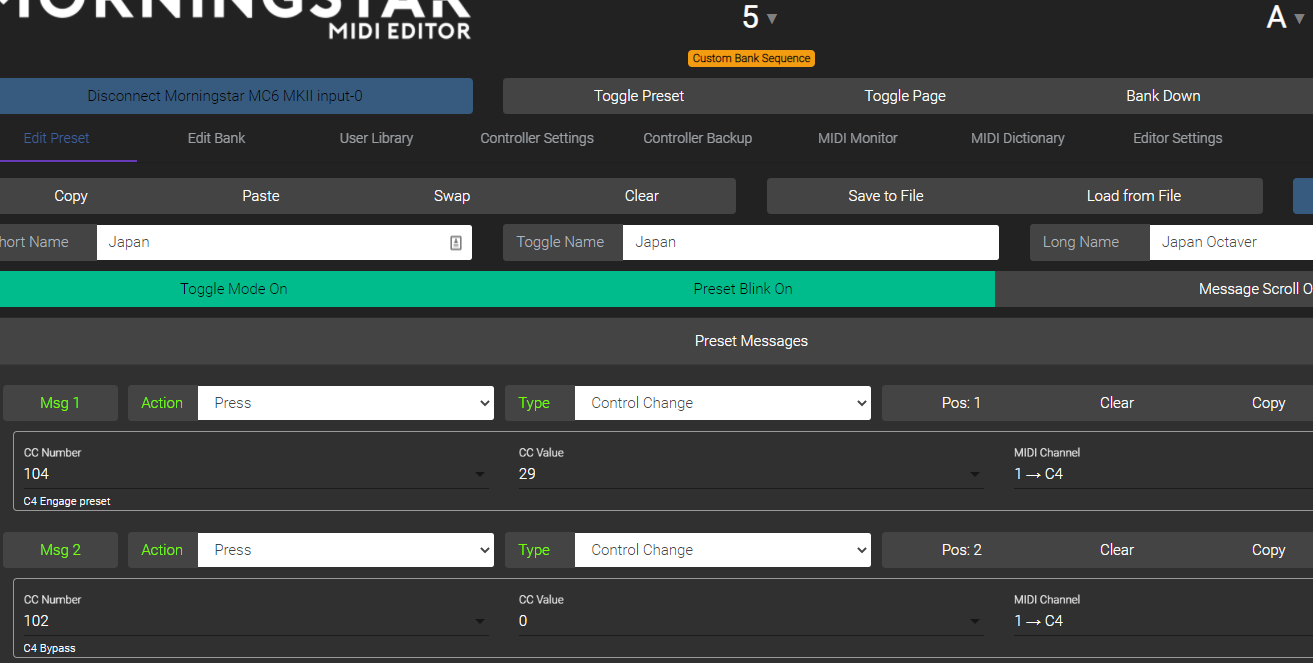Click Copy button for Msg 1
This screenshot has width=1313, height=663.
[x=1268, y=403]
